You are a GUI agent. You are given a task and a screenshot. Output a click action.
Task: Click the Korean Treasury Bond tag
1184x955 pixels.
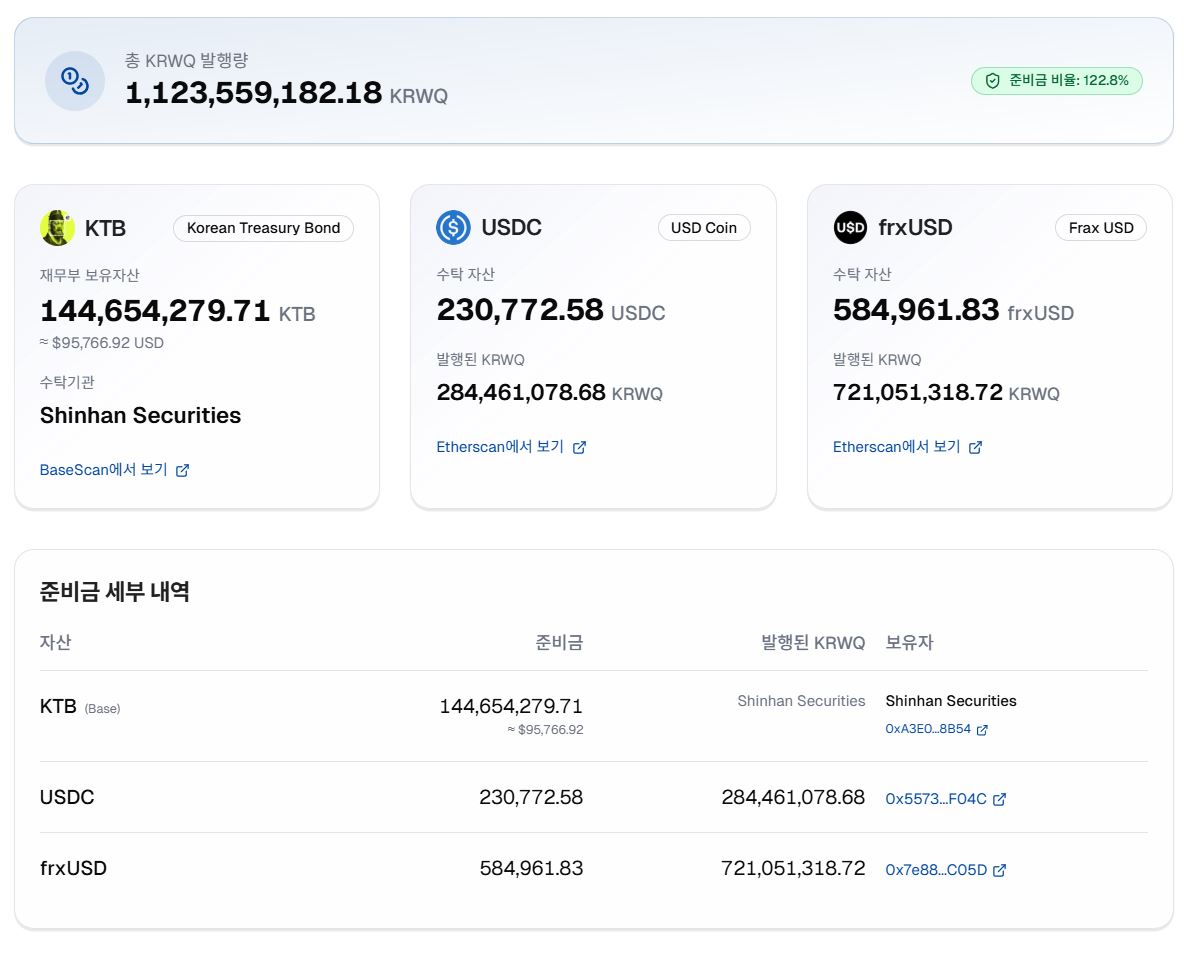(263, 228)
